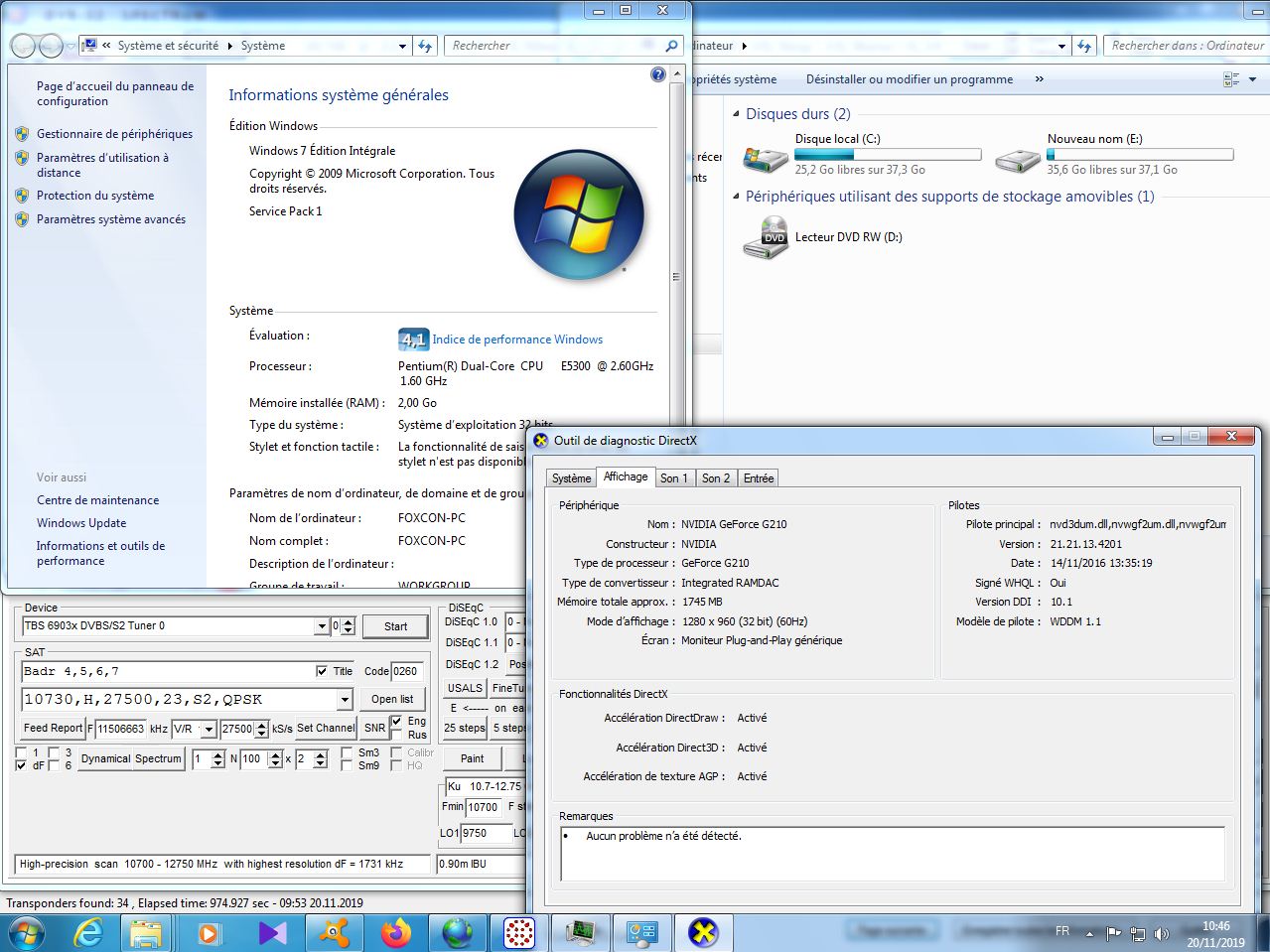Enable the checkbox labeled 3
The image size is (1270, 952).
[54, 752]
